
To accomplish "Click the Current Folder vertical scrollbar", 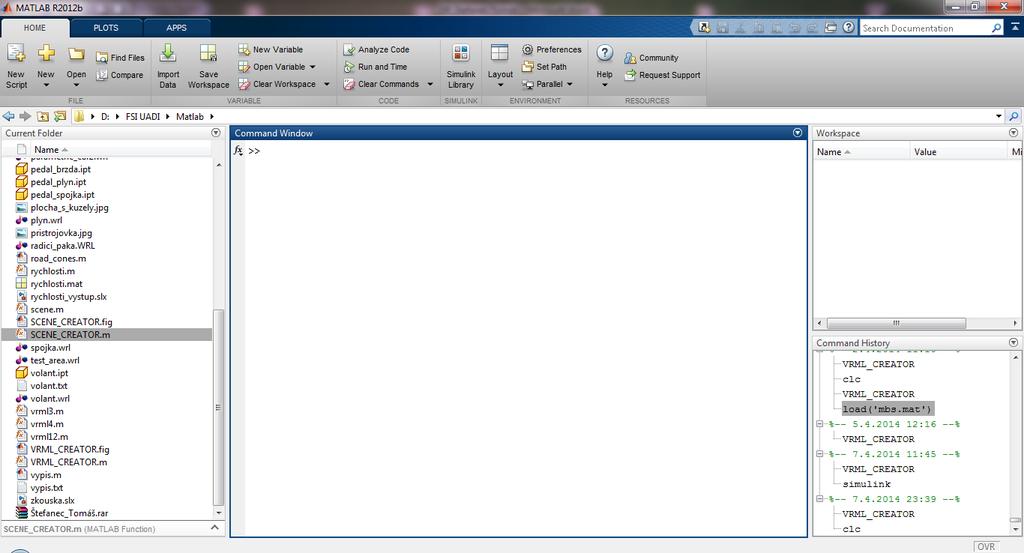I will click(x=218, y=407).
